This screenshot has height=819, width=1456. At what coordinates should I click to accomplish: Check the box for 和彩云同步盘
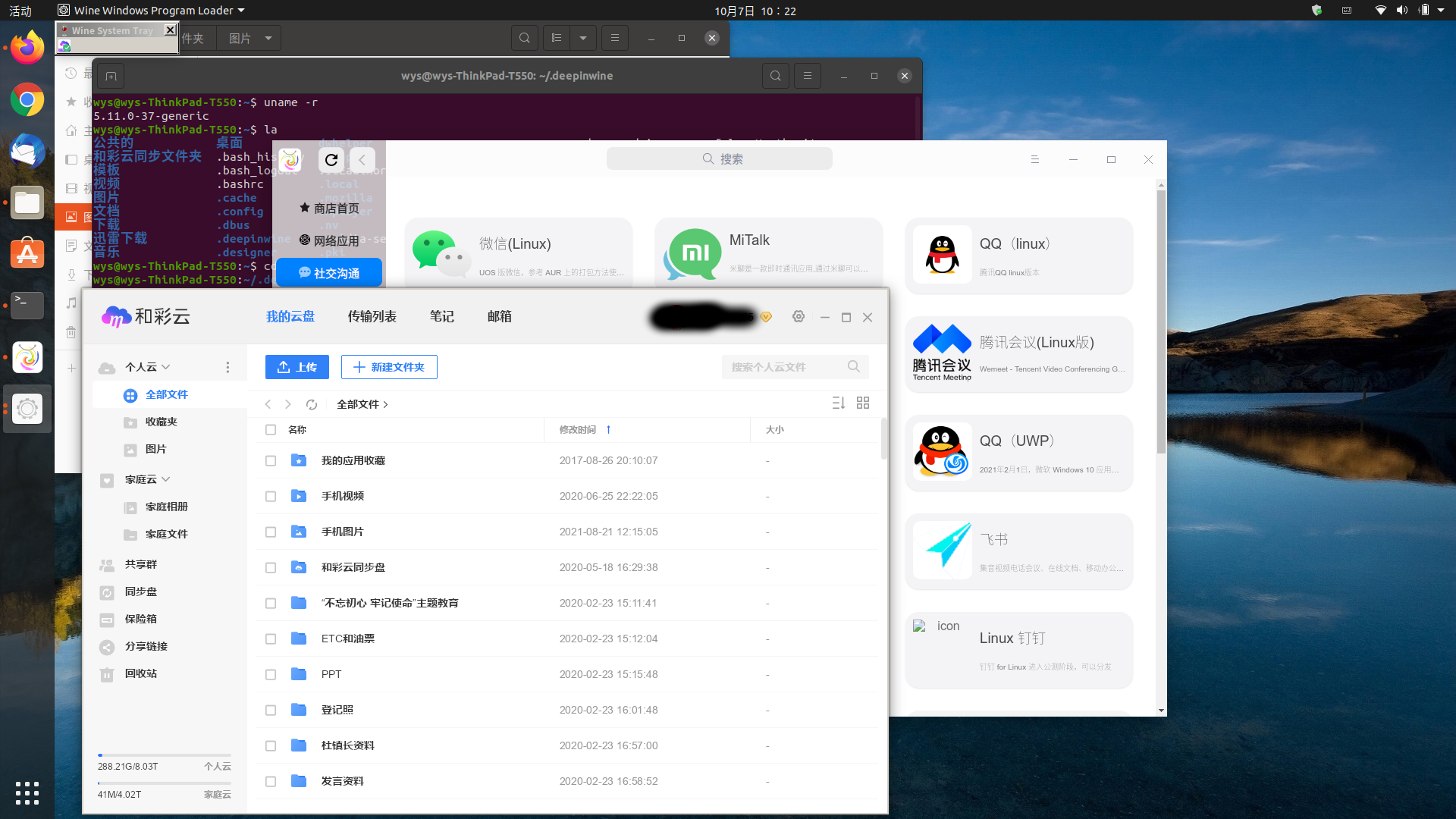271,568
